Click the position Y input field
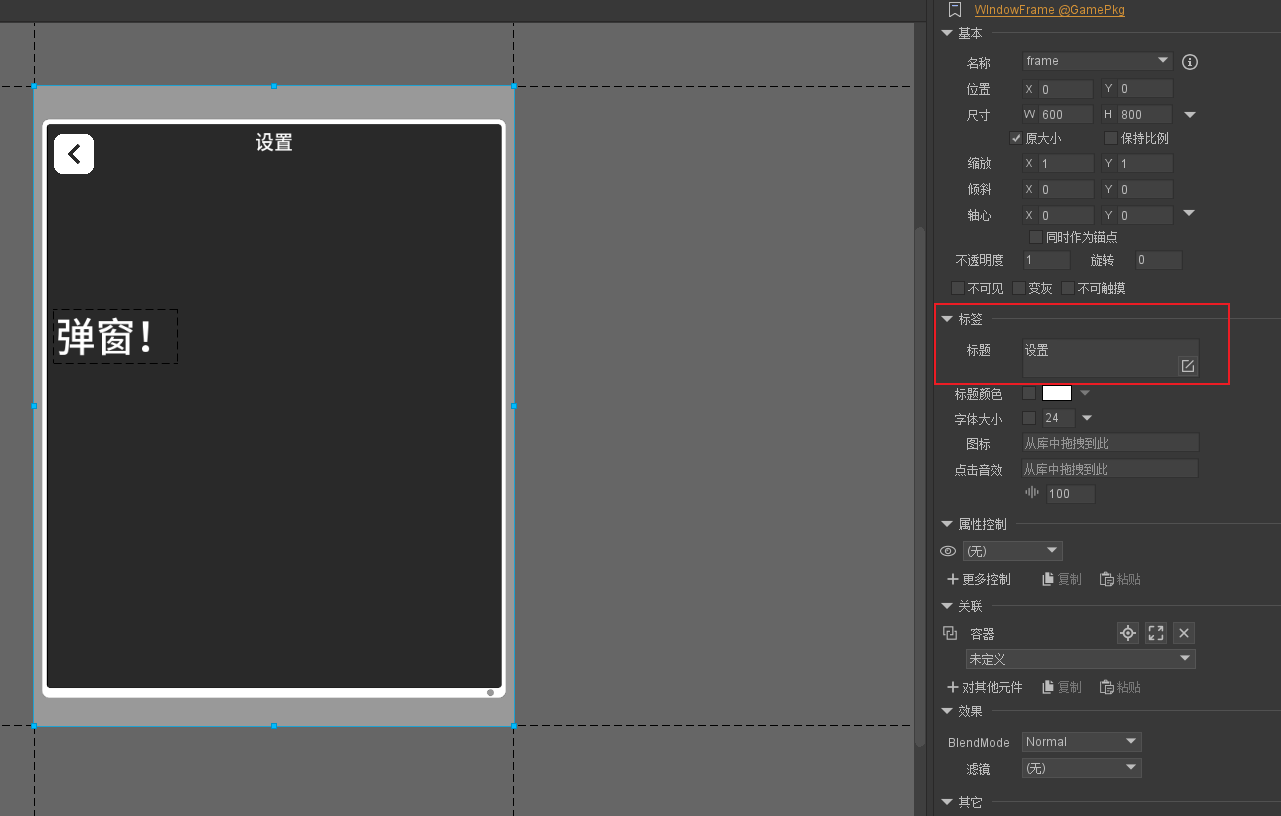Image resolution: width=1281 pixels, height=816 pixels. coord(1145,89)
